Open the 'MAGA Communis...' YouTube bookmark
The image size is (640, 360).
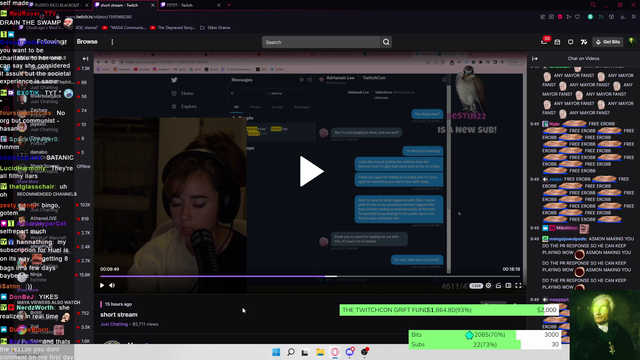coord(124,28)
